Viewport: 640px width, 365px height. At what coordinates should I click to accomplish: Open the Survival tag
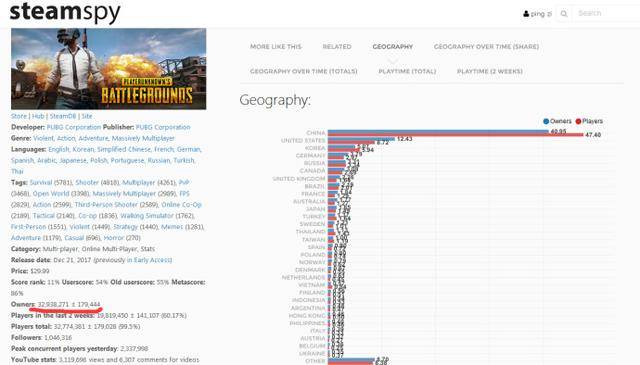tap(41, 182)
